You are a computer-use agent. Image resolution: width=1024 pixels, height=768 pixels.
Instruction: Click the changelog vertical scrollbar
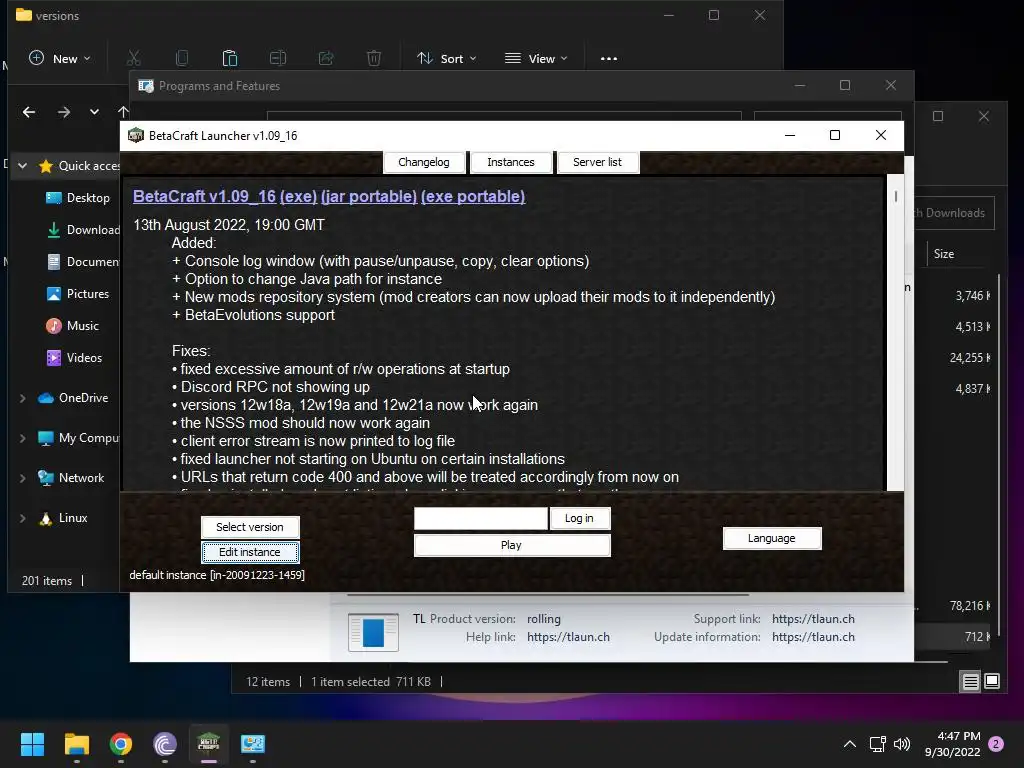895,332
